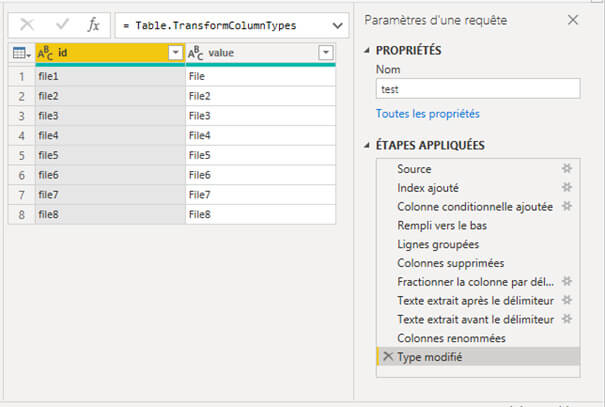Click the File5 cell in value column
The image size is (605, 407).
pyautogui.click(x=260, y=155)
